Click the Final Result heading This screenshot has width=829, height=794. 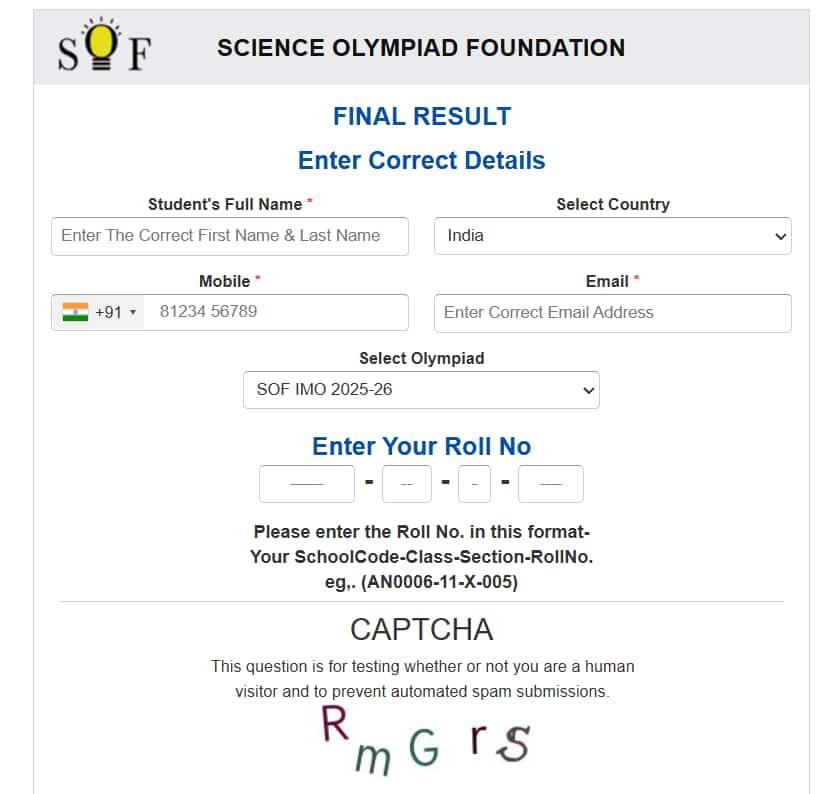click(422, 116)
